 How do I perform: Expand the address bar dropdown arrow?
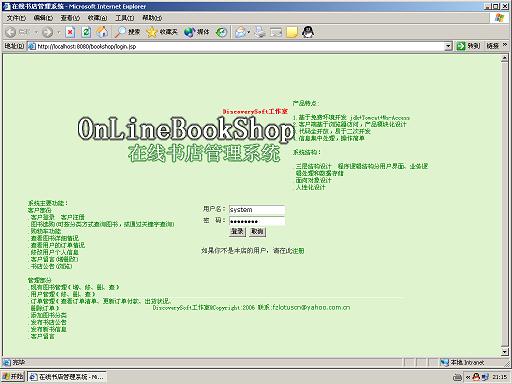click(x=448, y=46)
